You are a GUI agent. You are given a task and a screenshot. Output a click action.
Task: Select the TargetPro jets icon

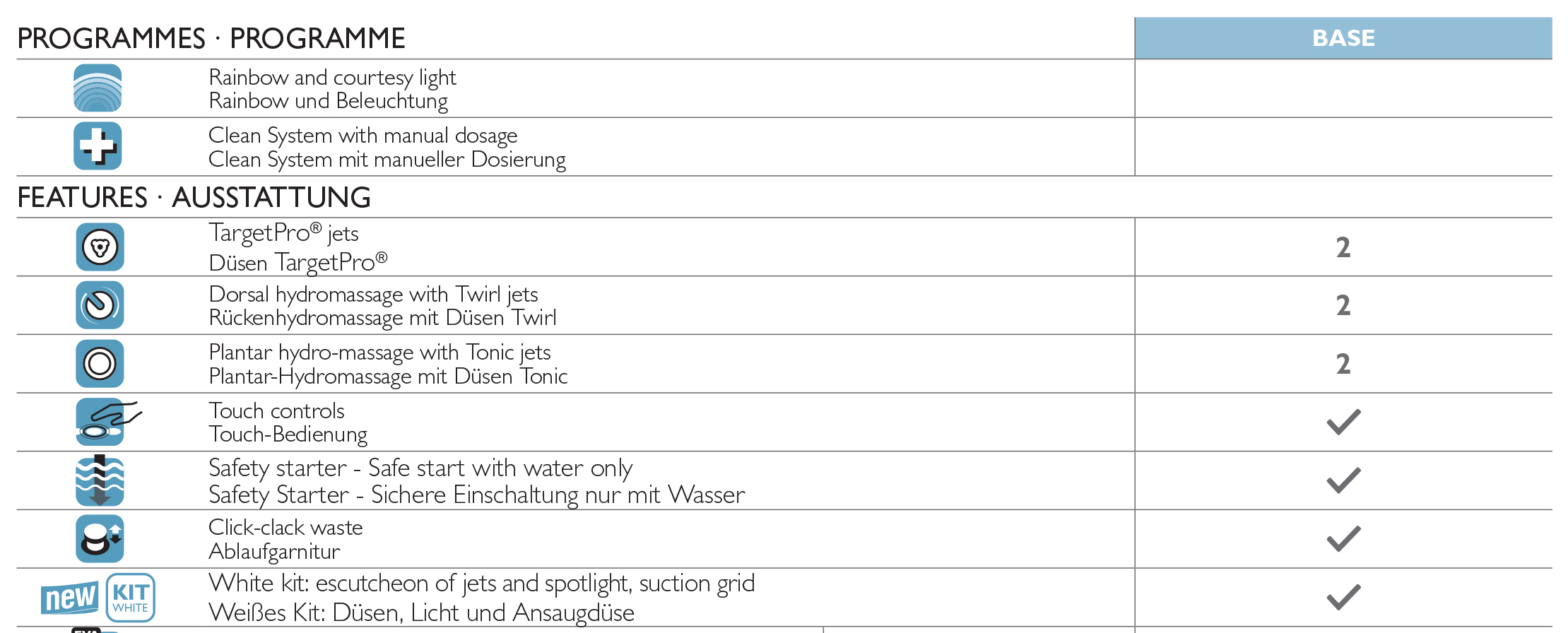click(100, 247)
